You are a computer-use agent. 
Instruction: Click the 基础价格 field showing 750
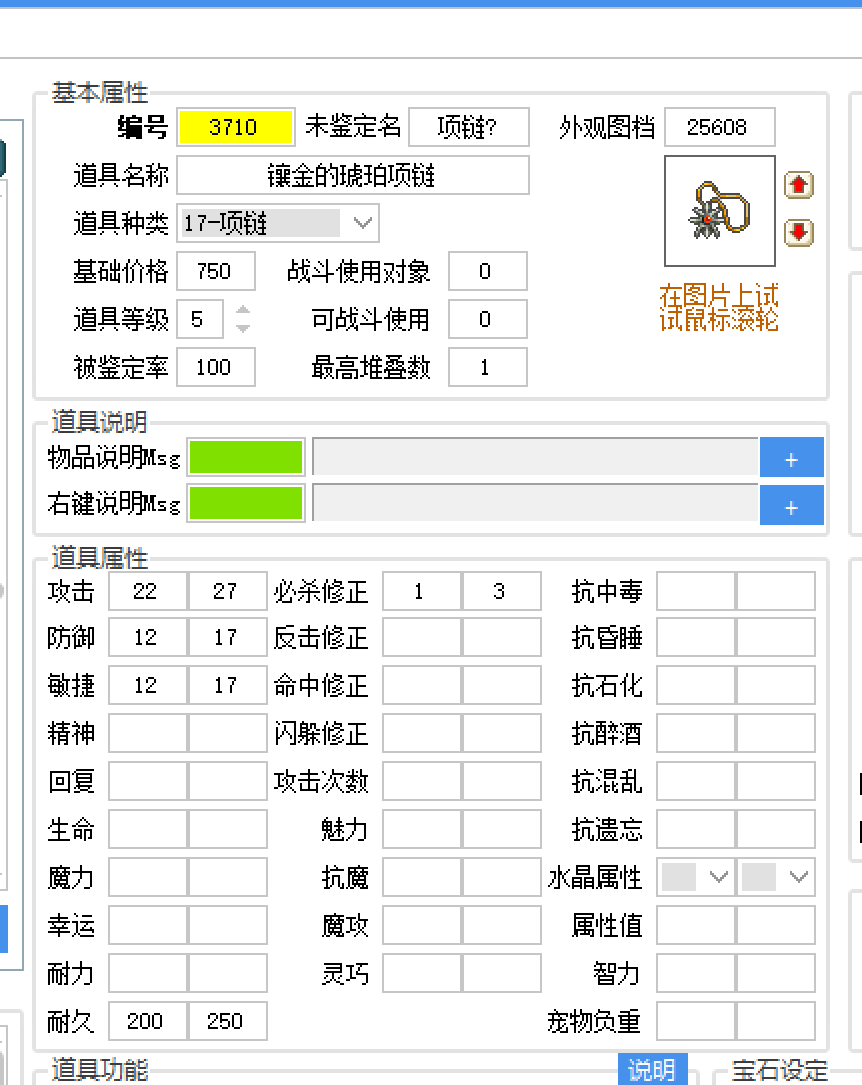point(216,271)
